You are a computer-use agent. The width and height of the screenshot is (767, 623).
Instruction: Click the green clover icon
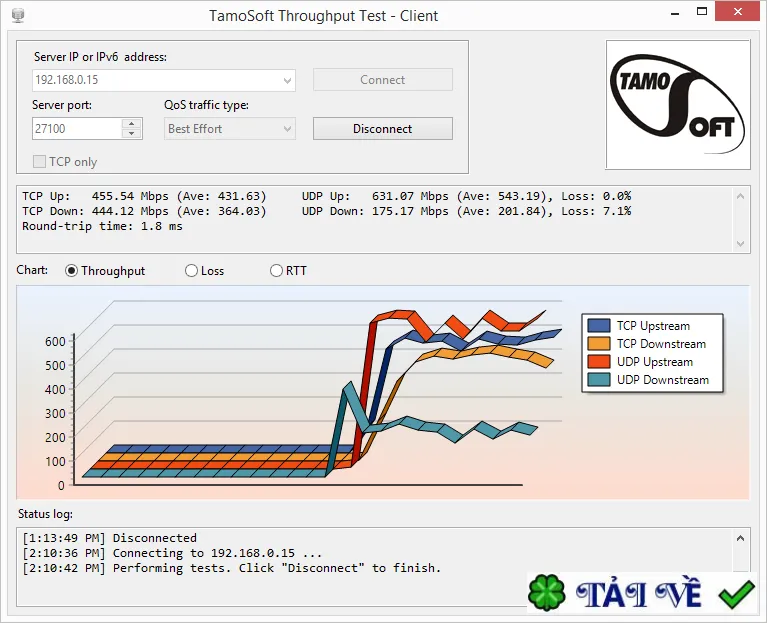tap(546, 593)
